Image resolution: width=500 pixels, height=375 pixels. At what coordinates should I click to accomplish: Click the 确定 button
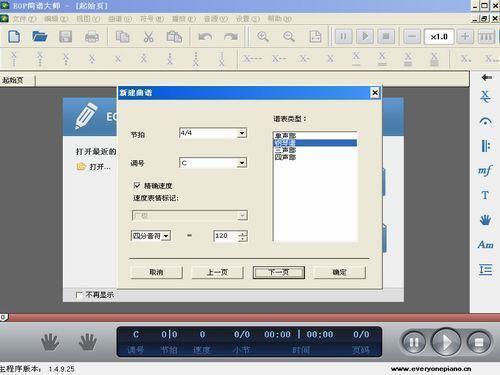click(x=340, y=272)
